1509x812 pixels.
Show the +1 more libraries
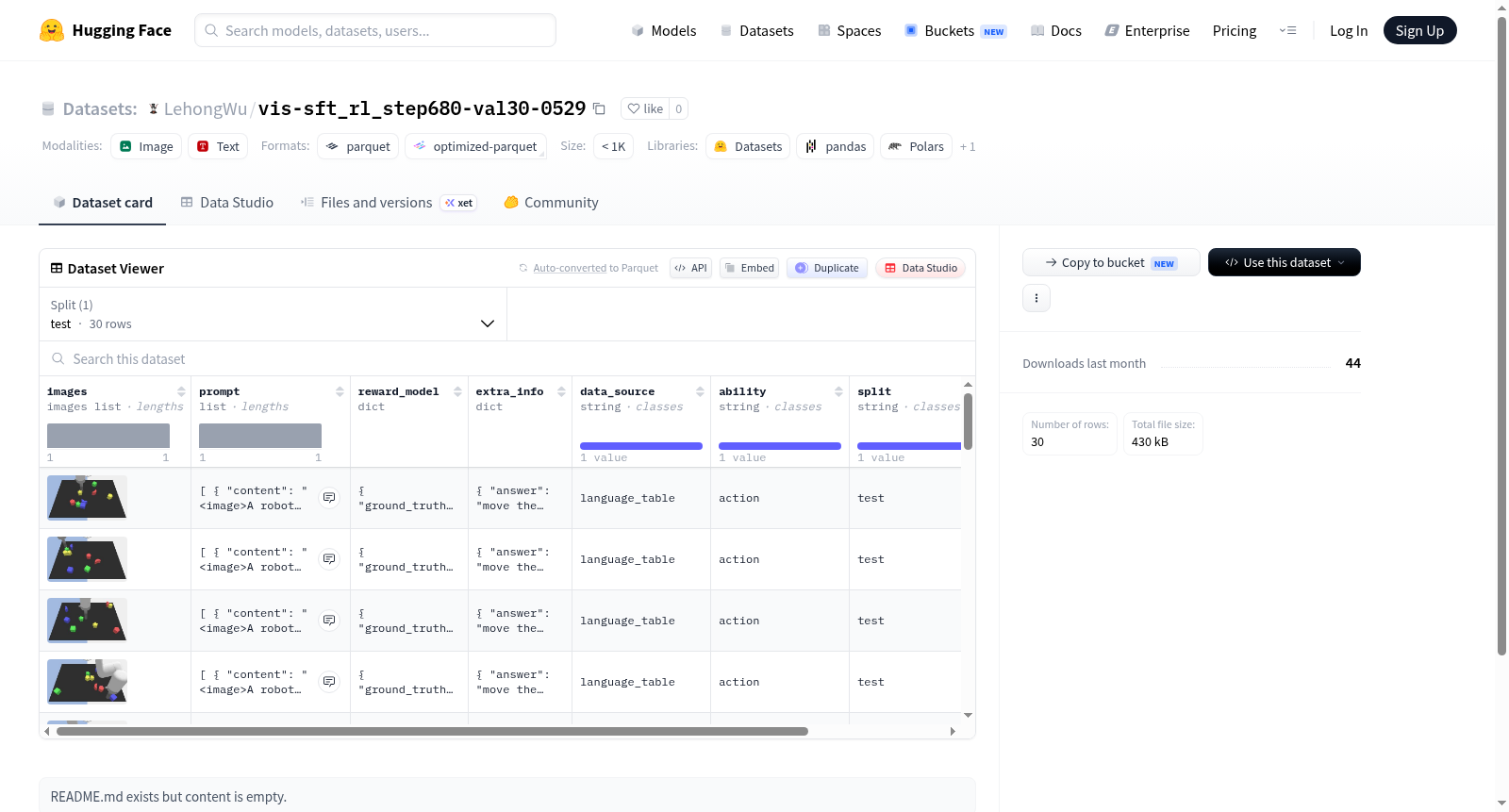968,146
